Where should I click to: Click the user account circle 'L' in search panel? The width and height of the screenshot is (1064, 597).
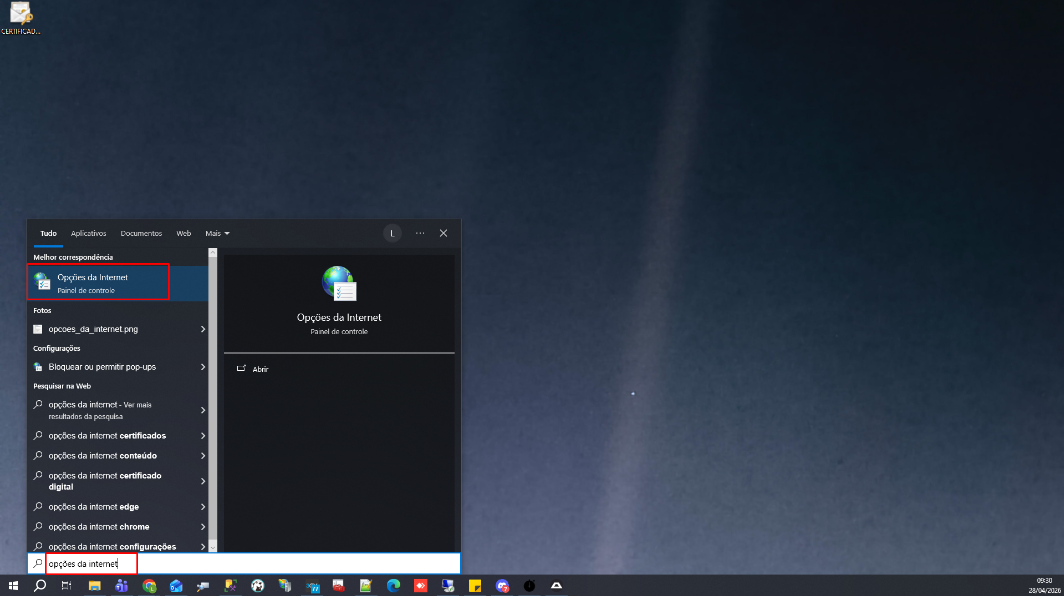[x=392, y=233]
